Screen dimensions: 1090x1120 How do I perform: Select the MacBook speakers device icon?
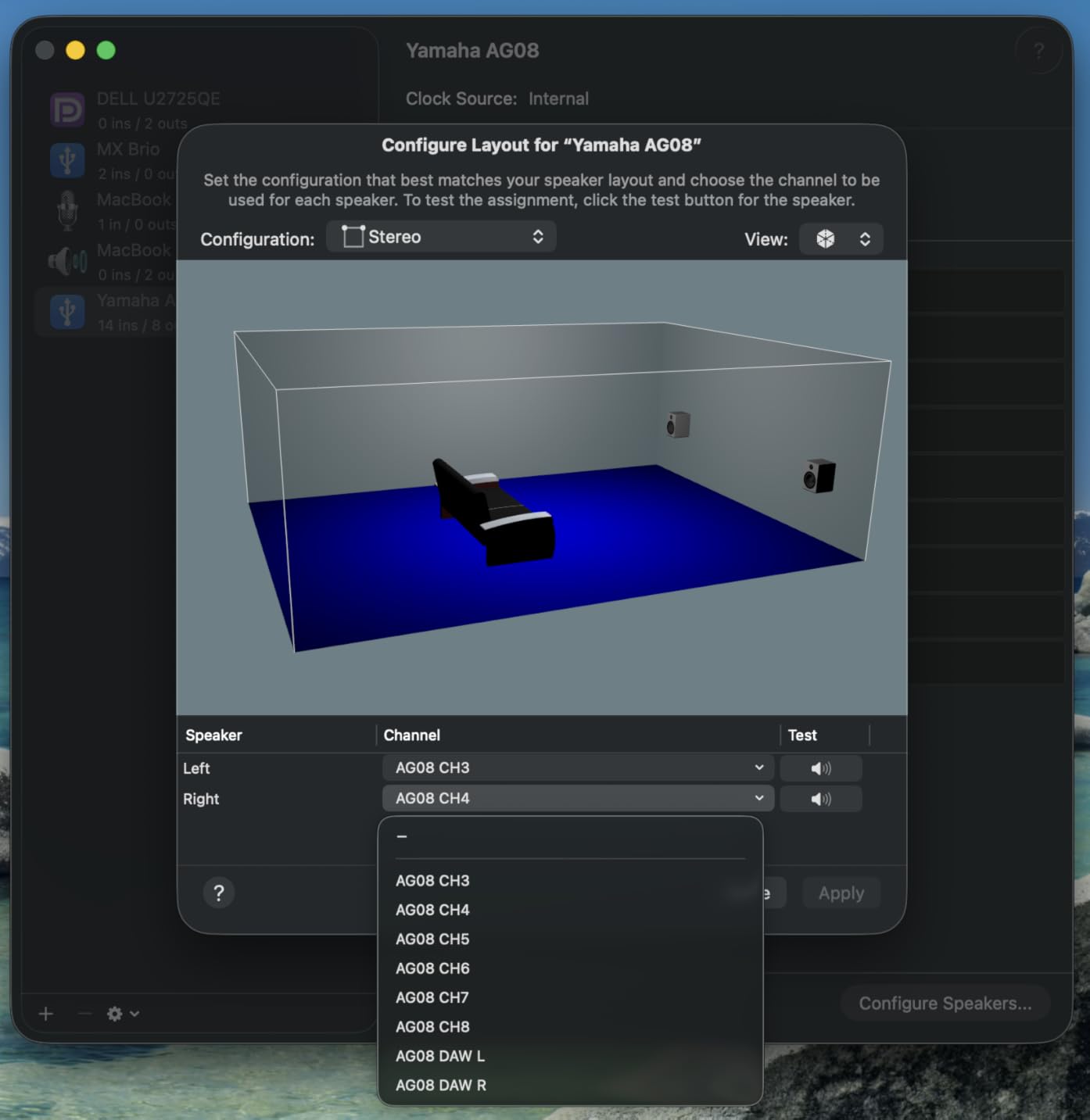[x=67, y=261]
